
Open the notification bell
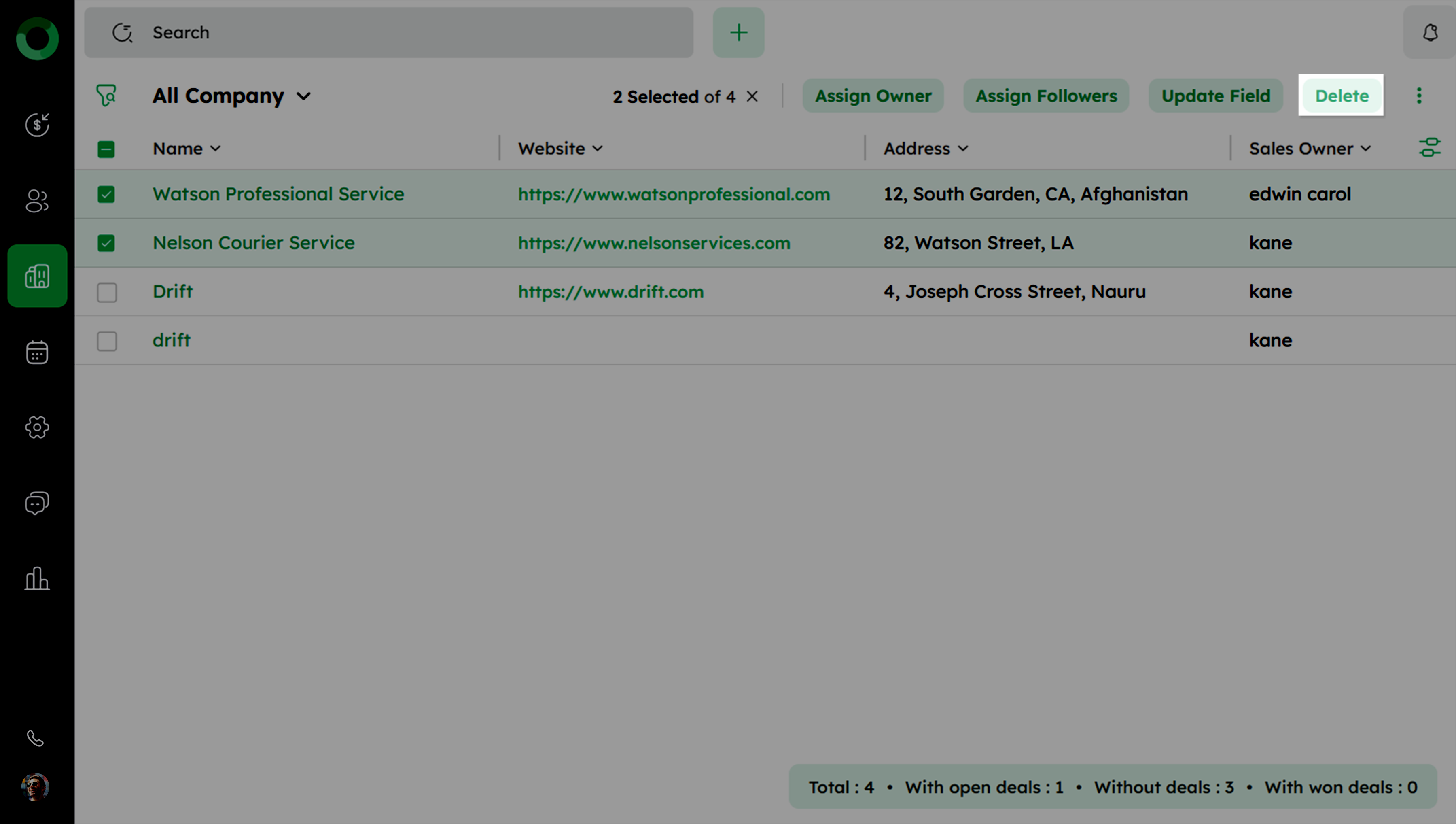tap(1430, 33)
